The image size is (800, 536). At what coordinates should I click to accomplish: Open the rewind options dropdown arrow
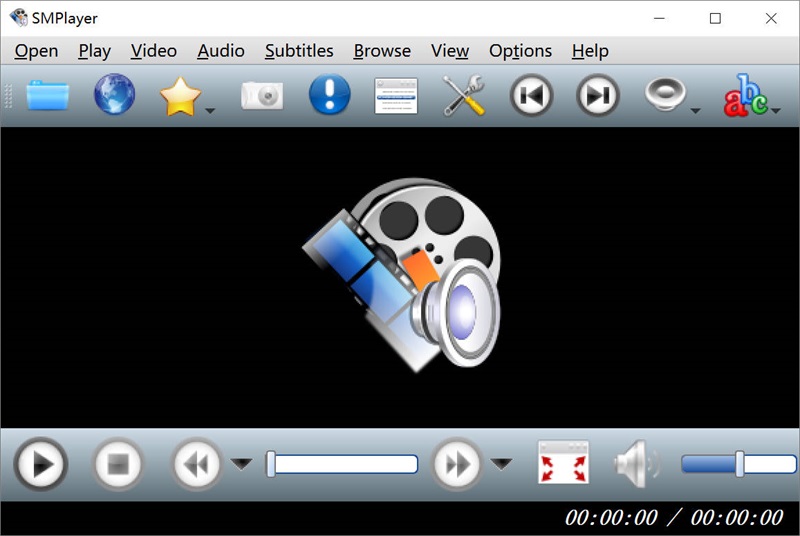241,463
